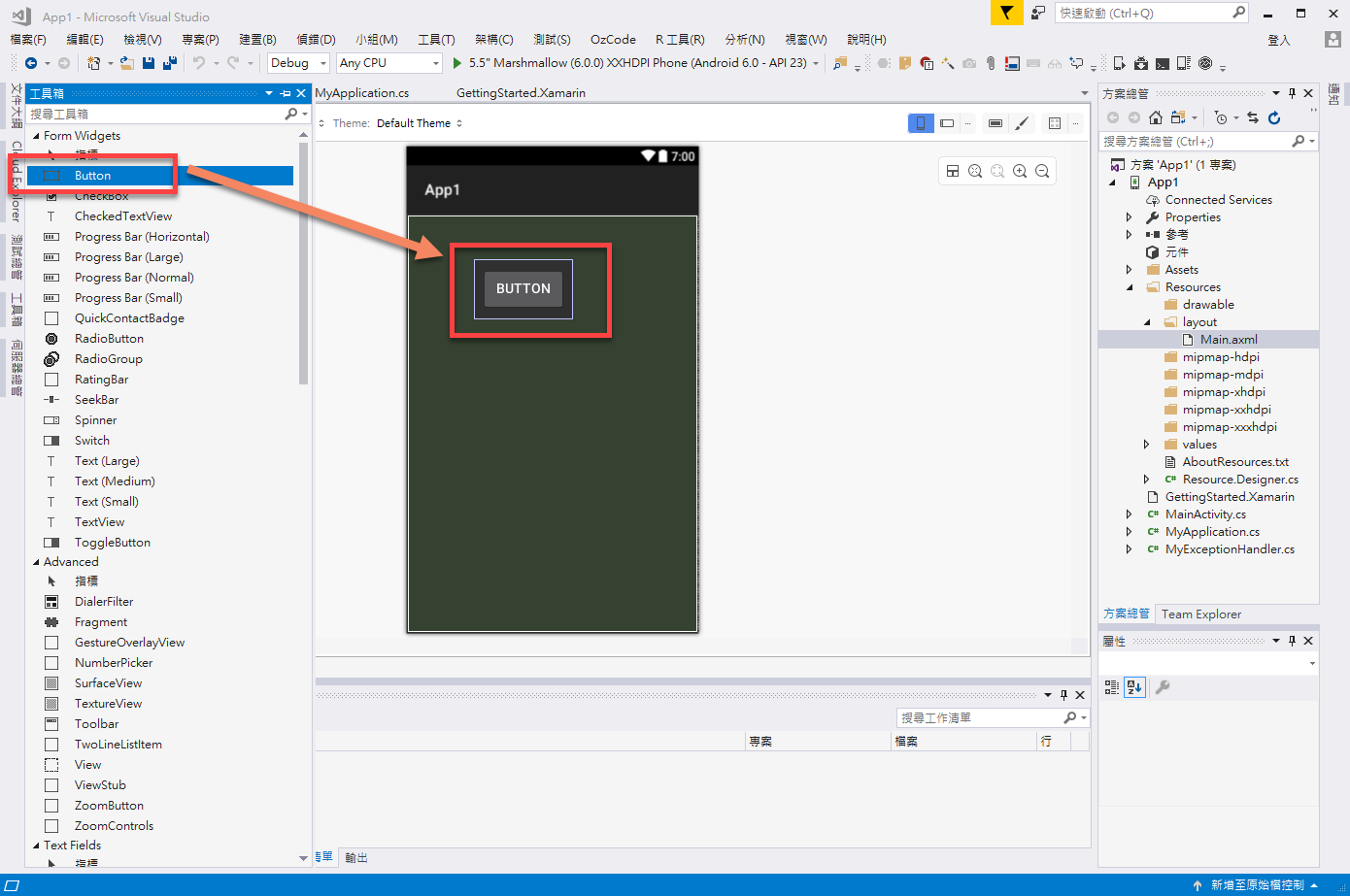The height and width of the screenshot is (896, 1350).
Task: Click the 登入 sign-in link
Action: point(1279,40)
